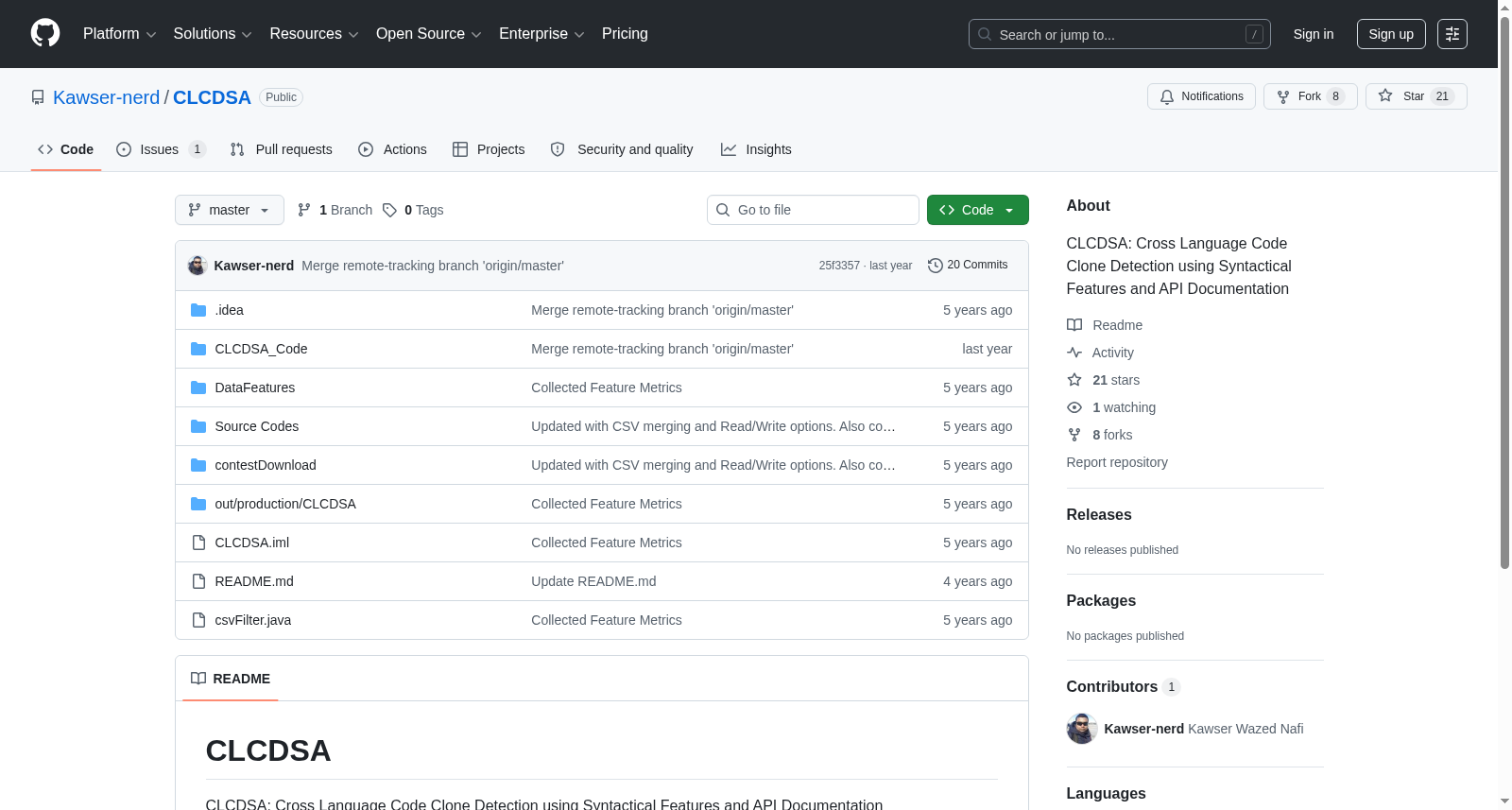Star the CLCDSA repository
This screenshot has height=810, width=1512.
coord(1416,96)
